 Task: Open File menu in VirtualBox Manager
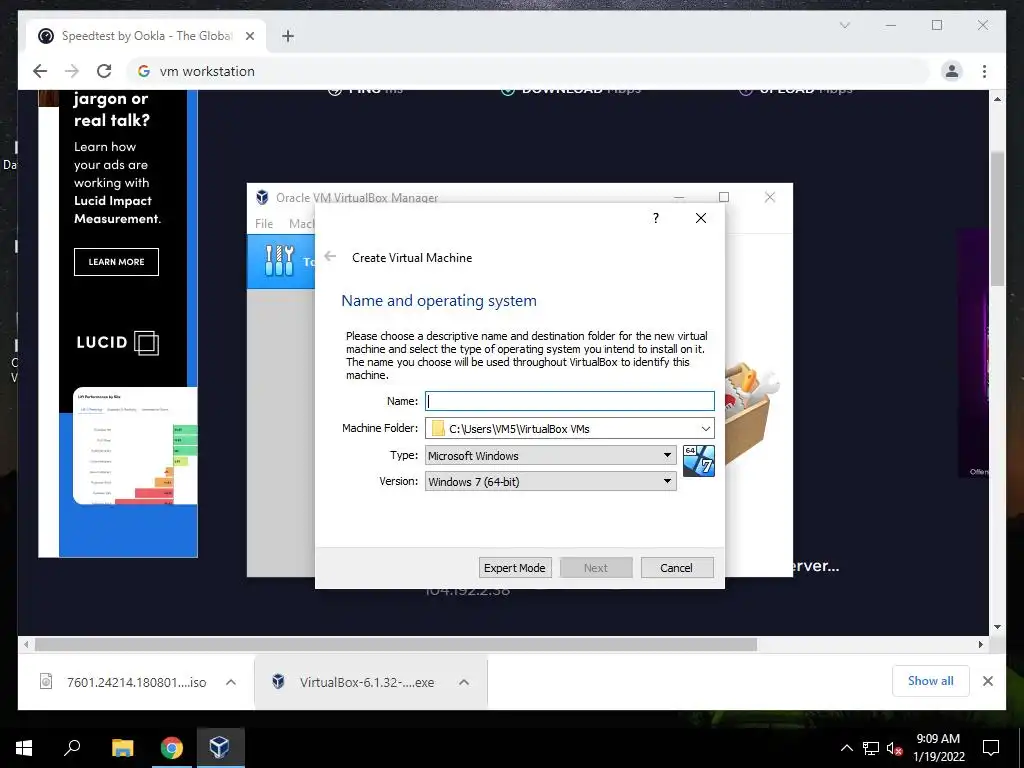pos(264,223)
